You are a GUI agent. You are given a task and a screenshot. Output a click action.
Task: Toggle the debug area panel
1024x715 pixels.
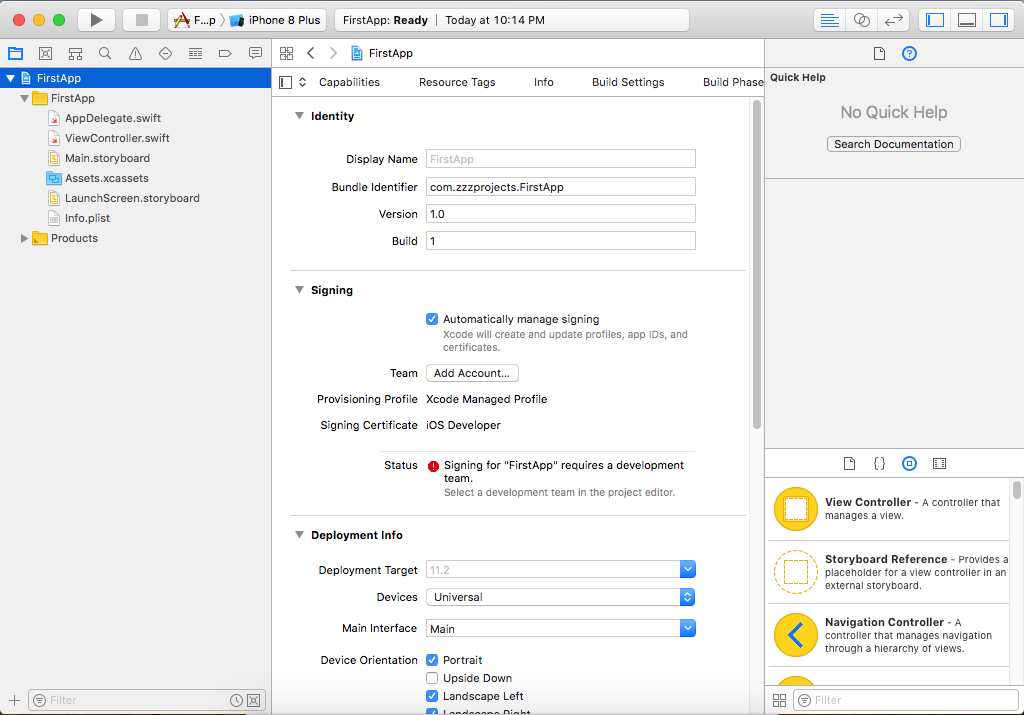(967, 20)
